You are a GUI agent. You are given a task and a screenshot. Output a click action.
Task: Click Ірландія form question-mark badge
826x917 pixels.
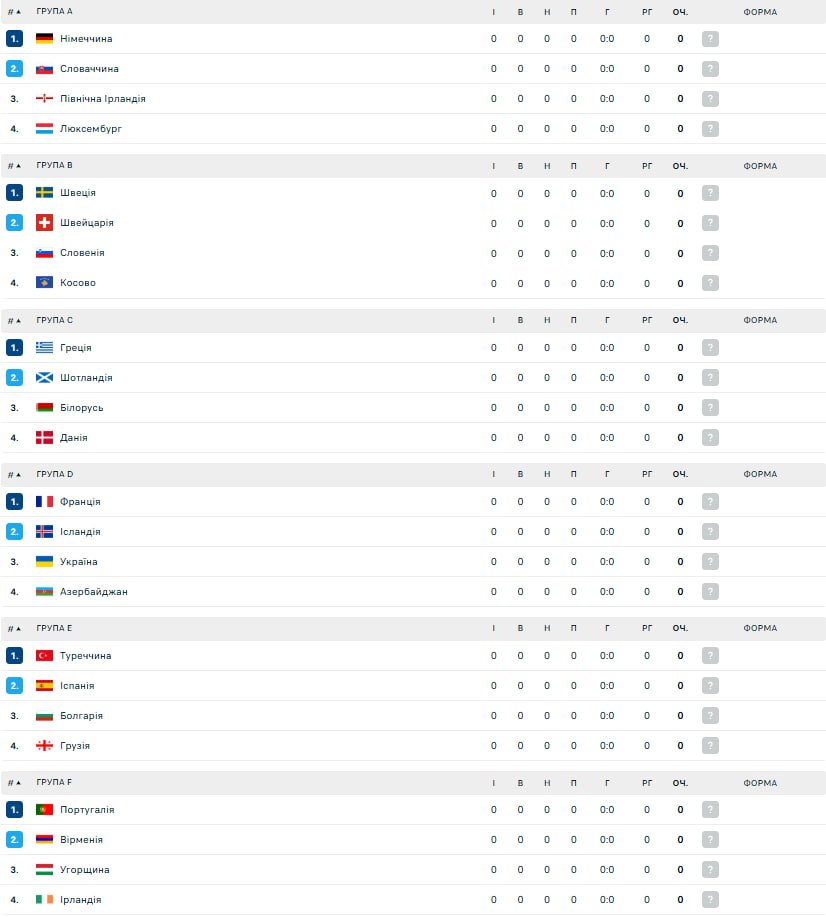point(710,900)
